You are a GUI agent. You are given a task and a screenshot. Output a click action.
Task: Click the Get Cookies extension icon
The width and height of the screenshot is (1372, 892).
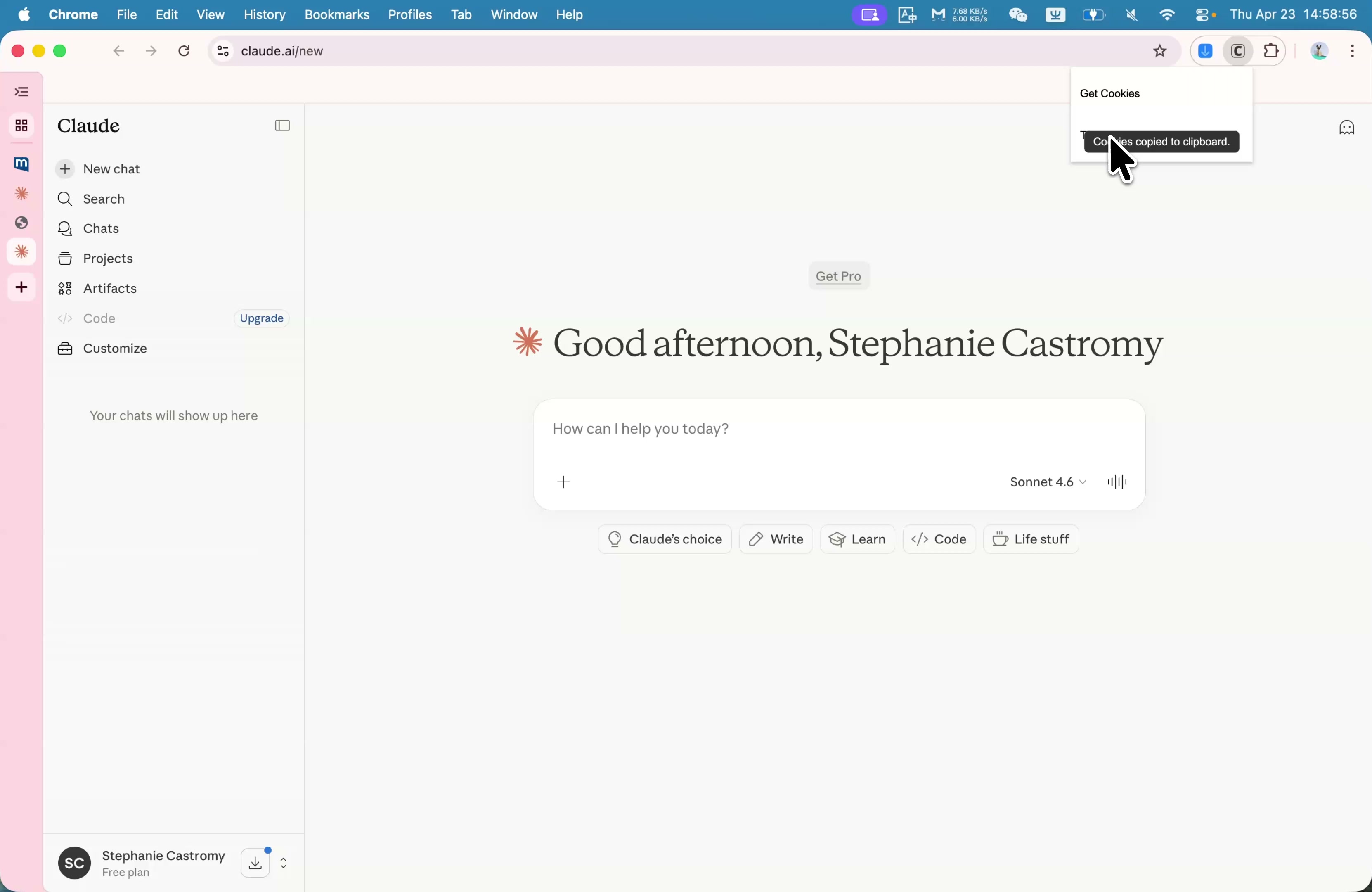pyautogui.click(x=1238, y=51)
